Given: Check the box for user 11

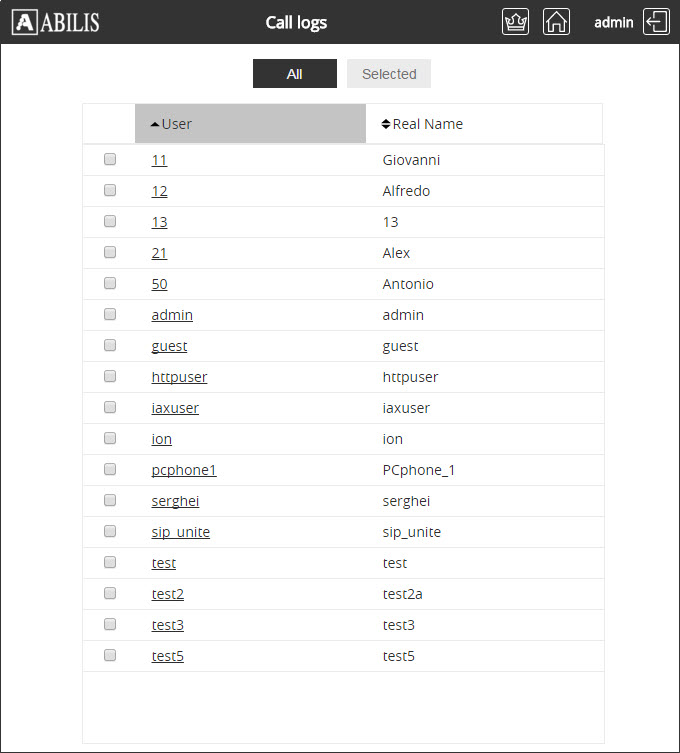Looking at the screenshot, I should click(110, 159).
